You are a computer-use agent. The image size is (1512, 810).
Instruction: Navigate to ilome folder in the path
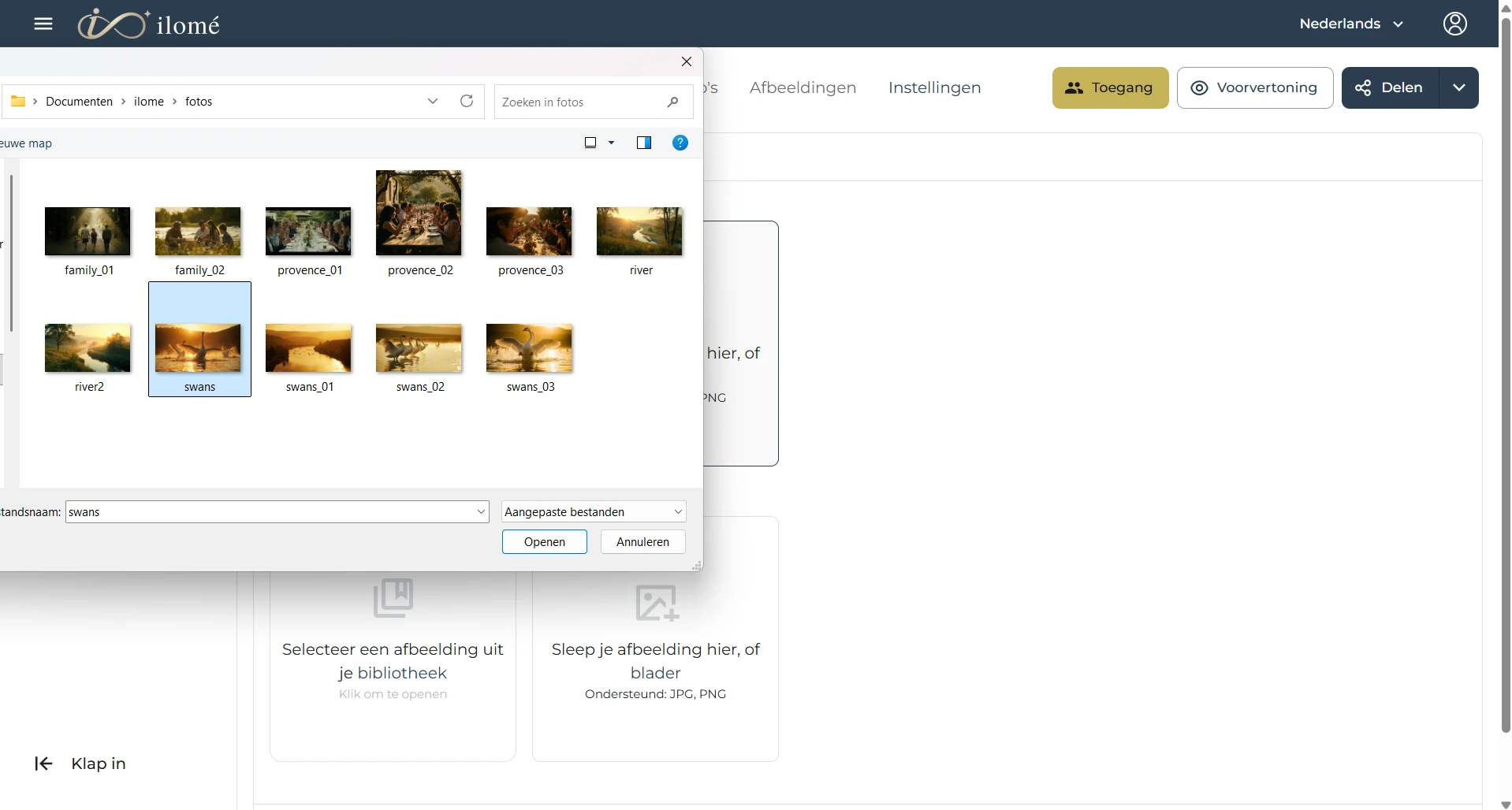[x=149, y=102]
